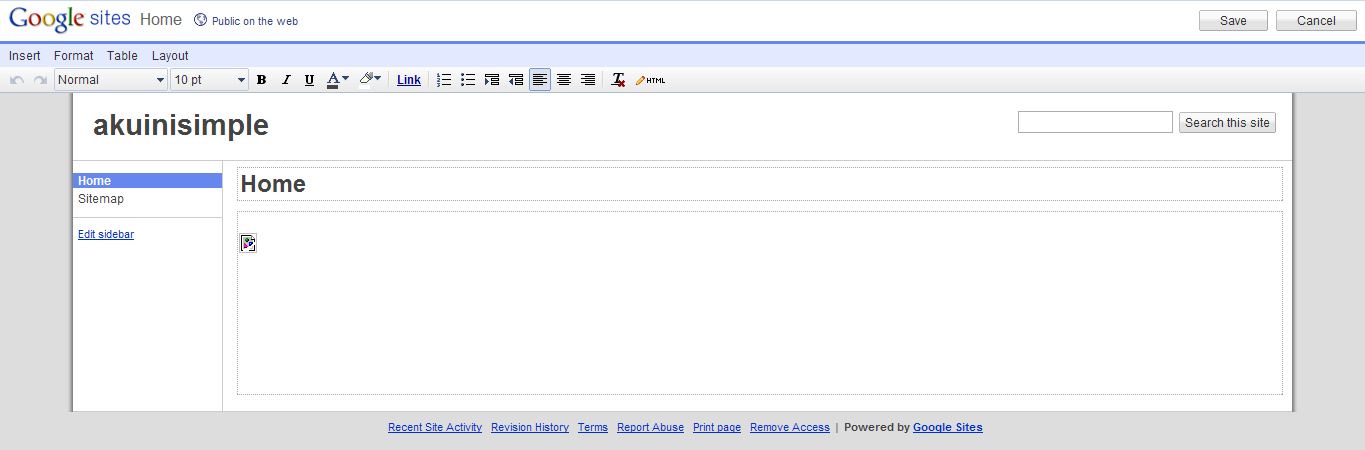Redo the last edit

(40, 80)
